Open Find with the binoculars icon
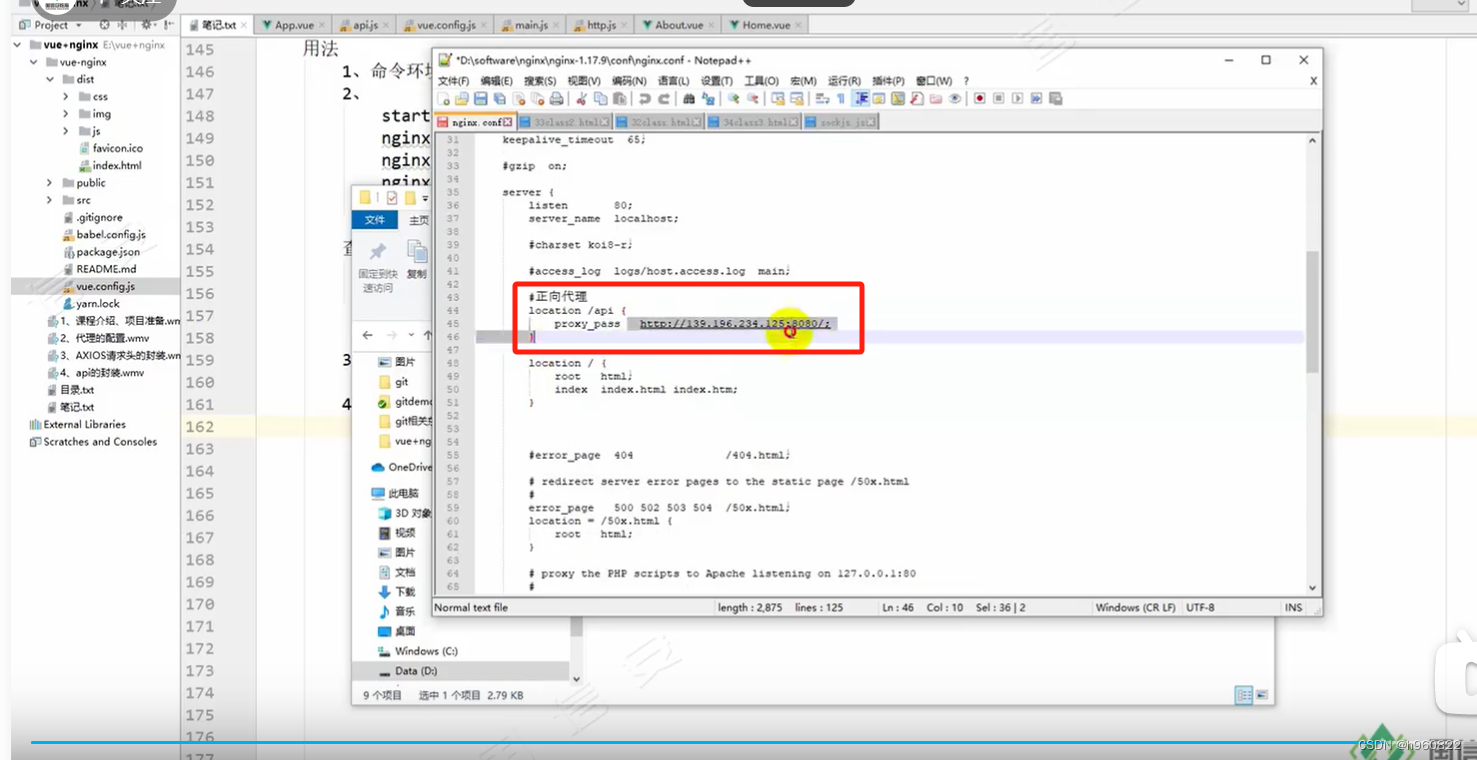 pos(689,98)
